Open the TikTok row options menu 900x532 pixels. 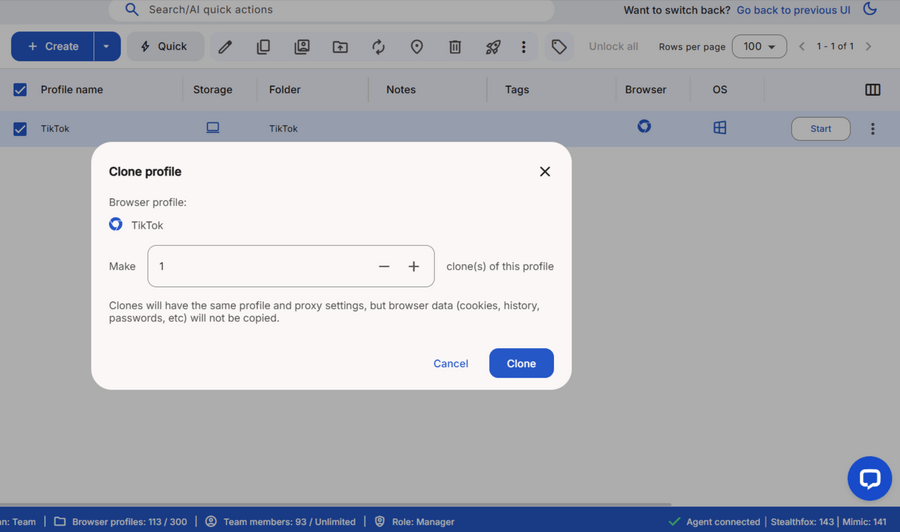click(872, 129)
